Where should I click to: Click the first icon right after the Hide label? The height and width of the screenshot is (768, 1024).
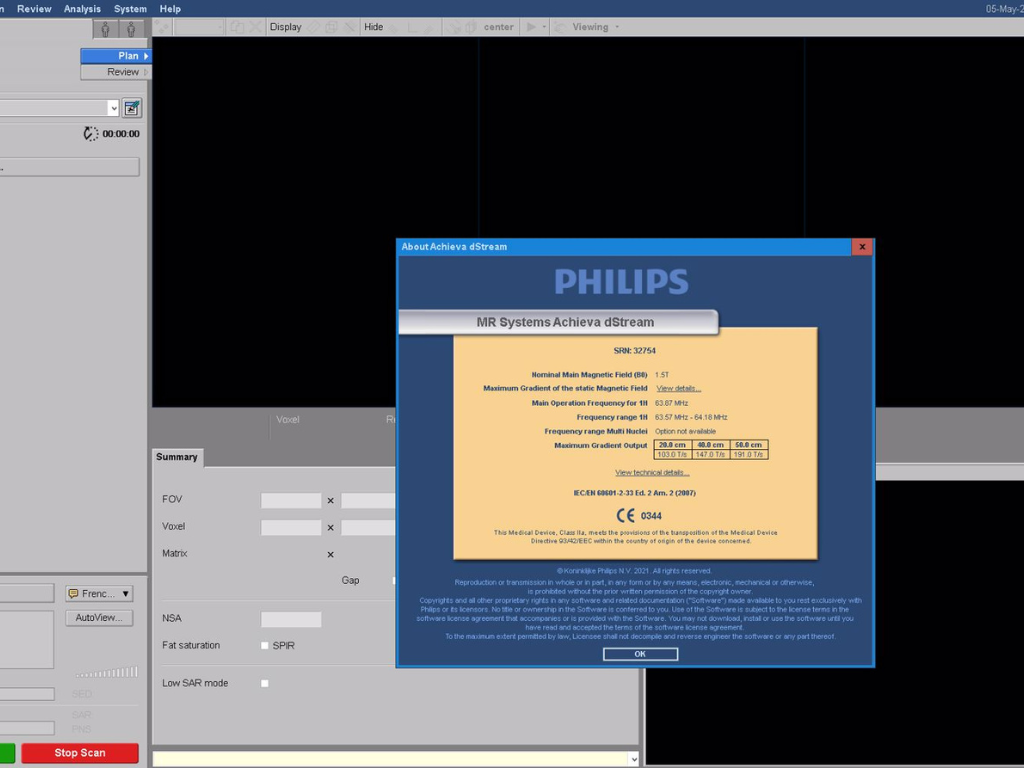pos(394,27)
